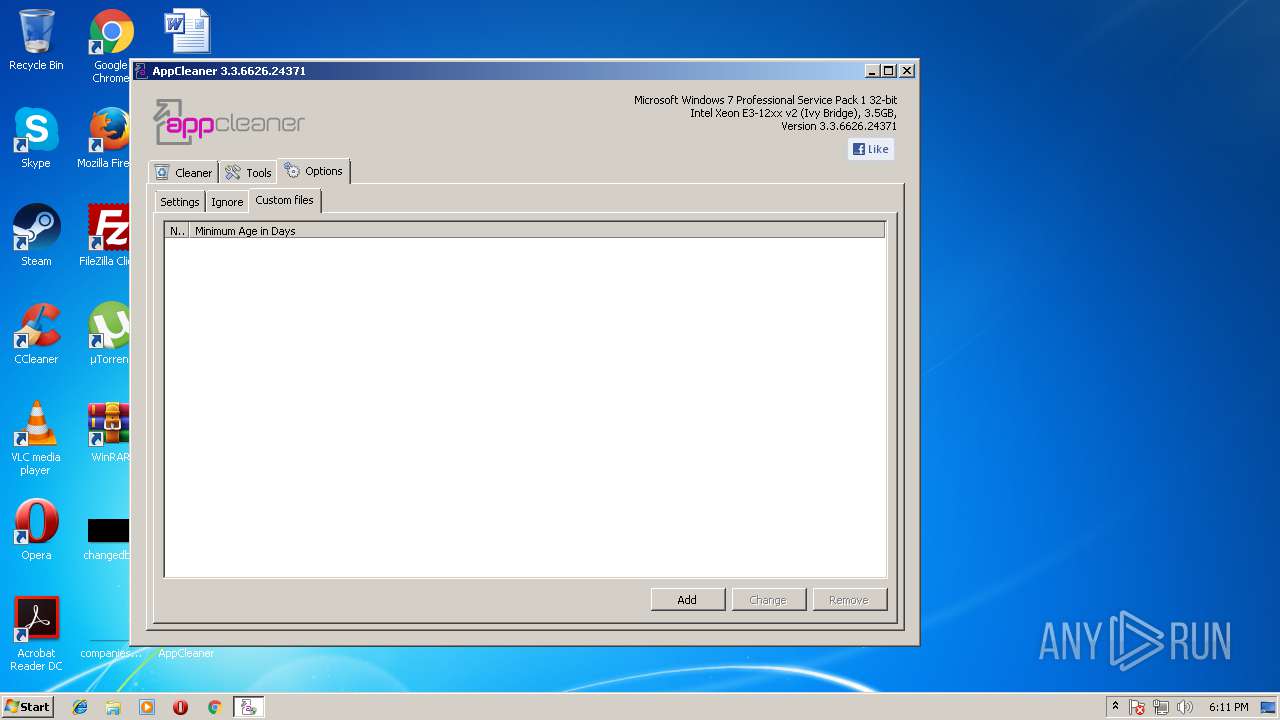1280x720 pixels.
Task: Launch CCleaner desktop shortcut
Action: click(36, 334)
